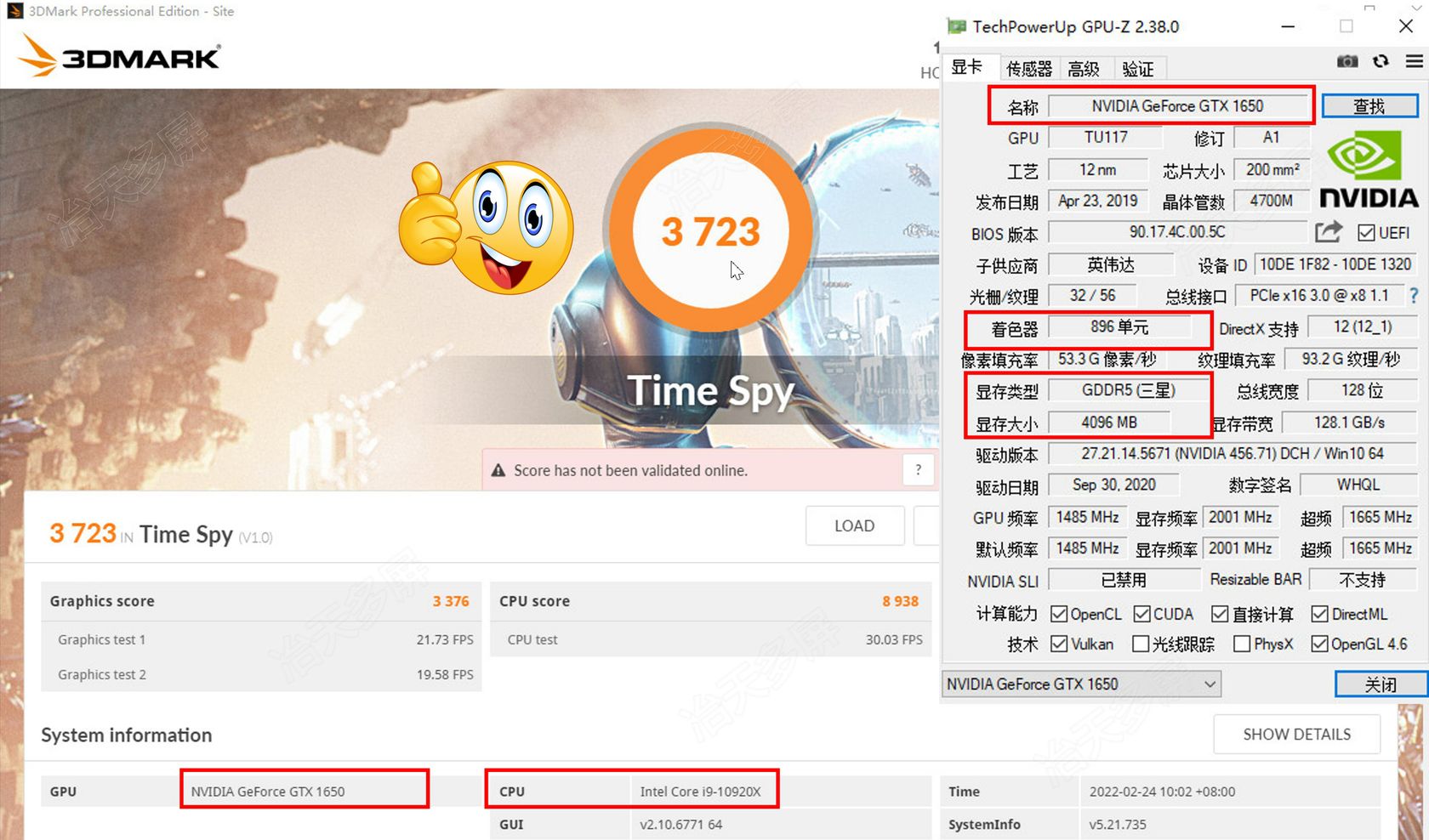The height and width of the screenshot is (840, 1429).
Task: Click the GPU name text field
Action: coord(1177,106)
